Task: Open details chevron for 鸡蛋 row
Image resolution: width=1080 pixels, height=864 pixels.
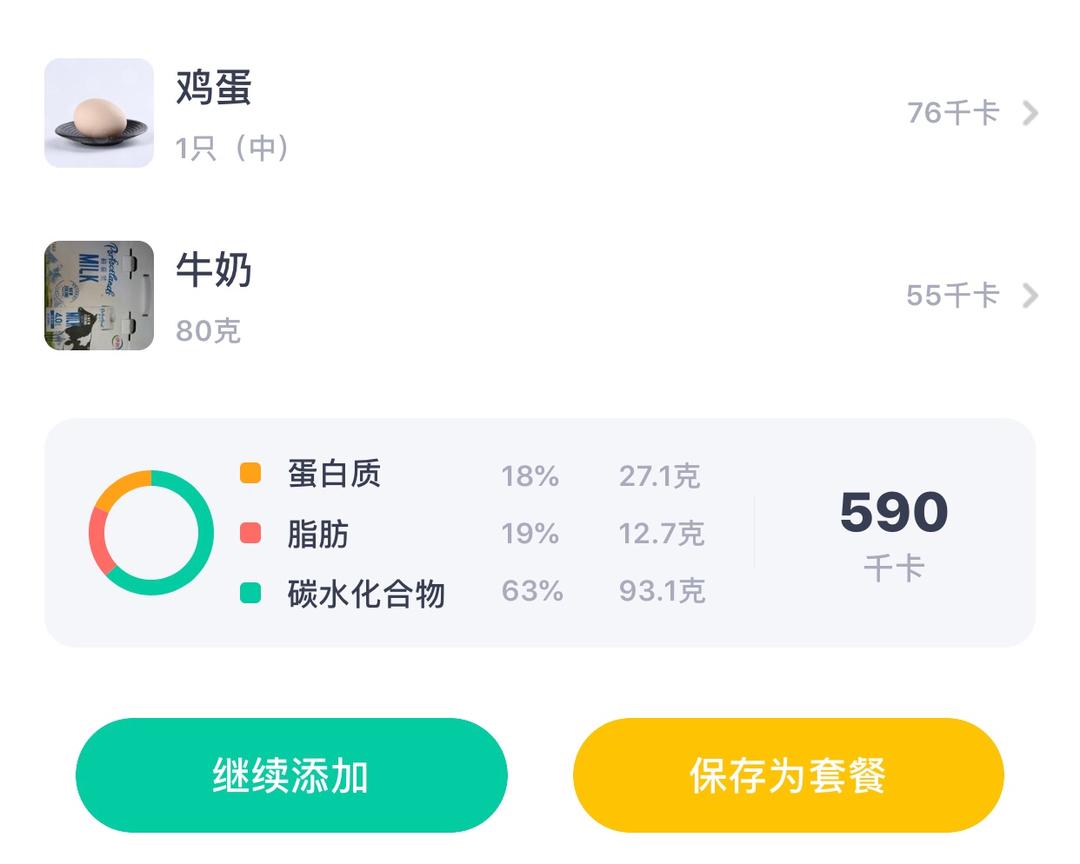Action: 1030,113
